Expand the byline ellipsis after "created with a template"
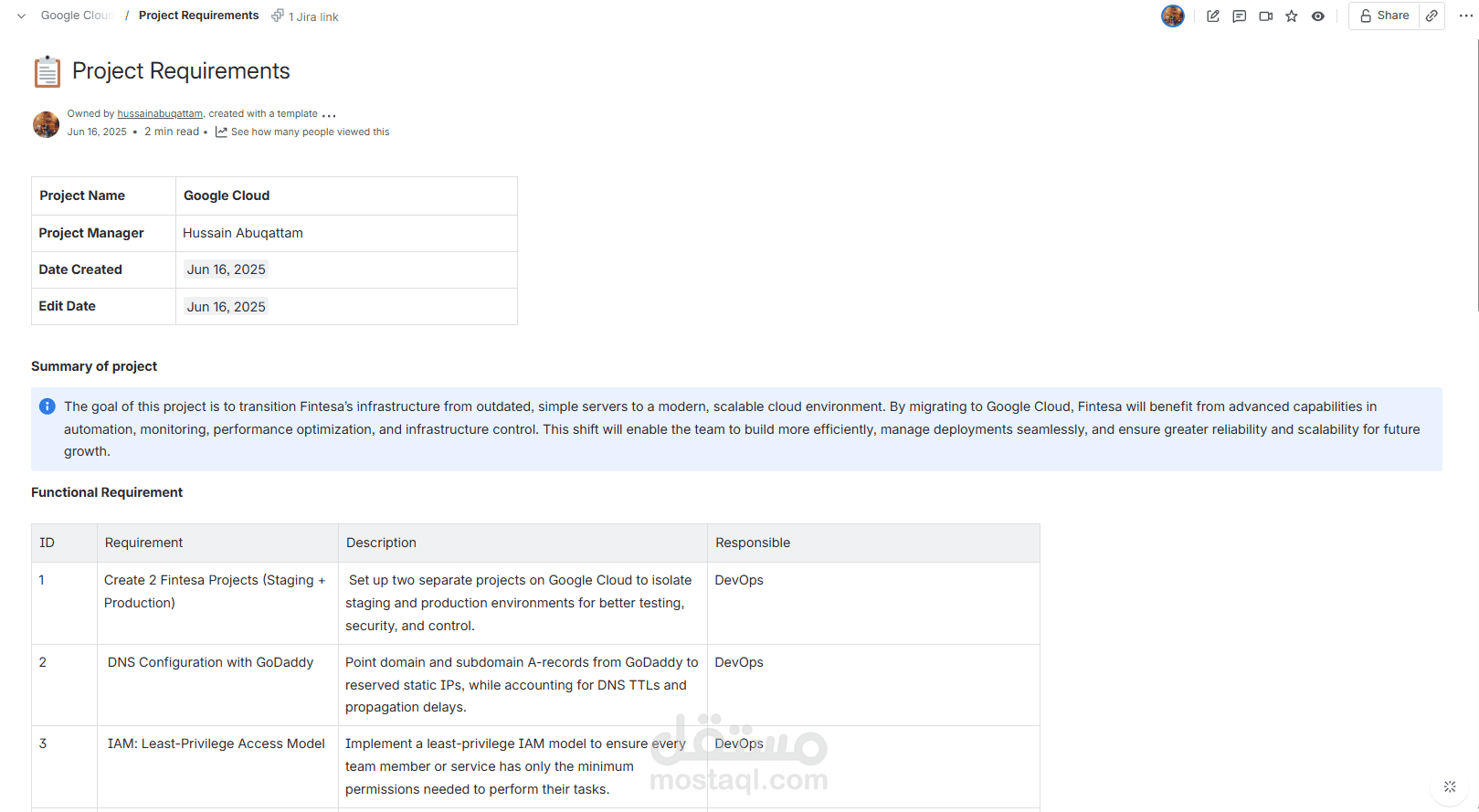 (329, 115)
